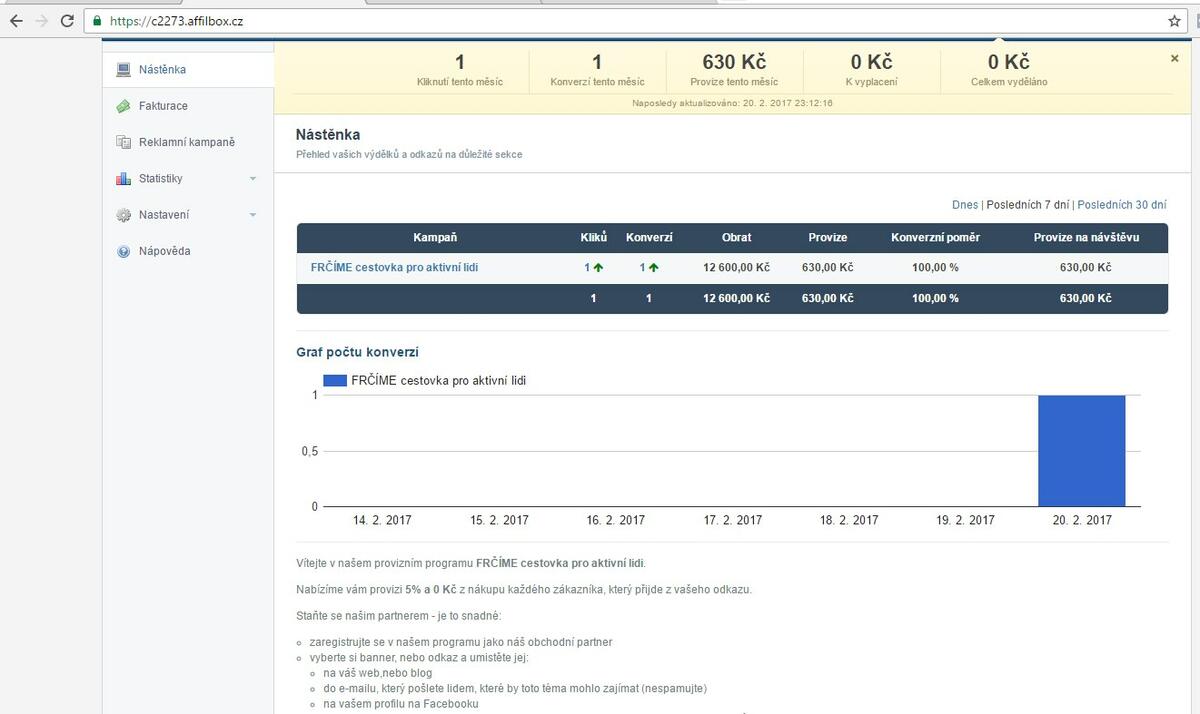
Task: Click the Nastavení gear icon
Action: click(x=124, y=215)
